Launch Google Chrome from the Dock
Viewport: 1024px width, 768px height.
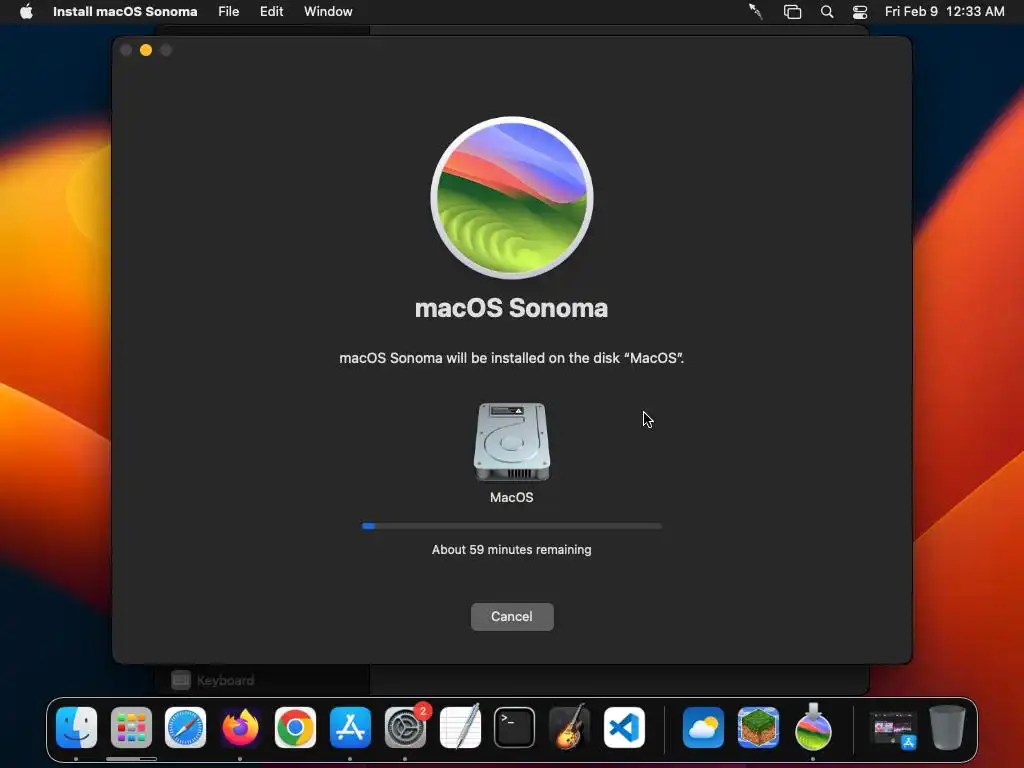coord(295,728)
